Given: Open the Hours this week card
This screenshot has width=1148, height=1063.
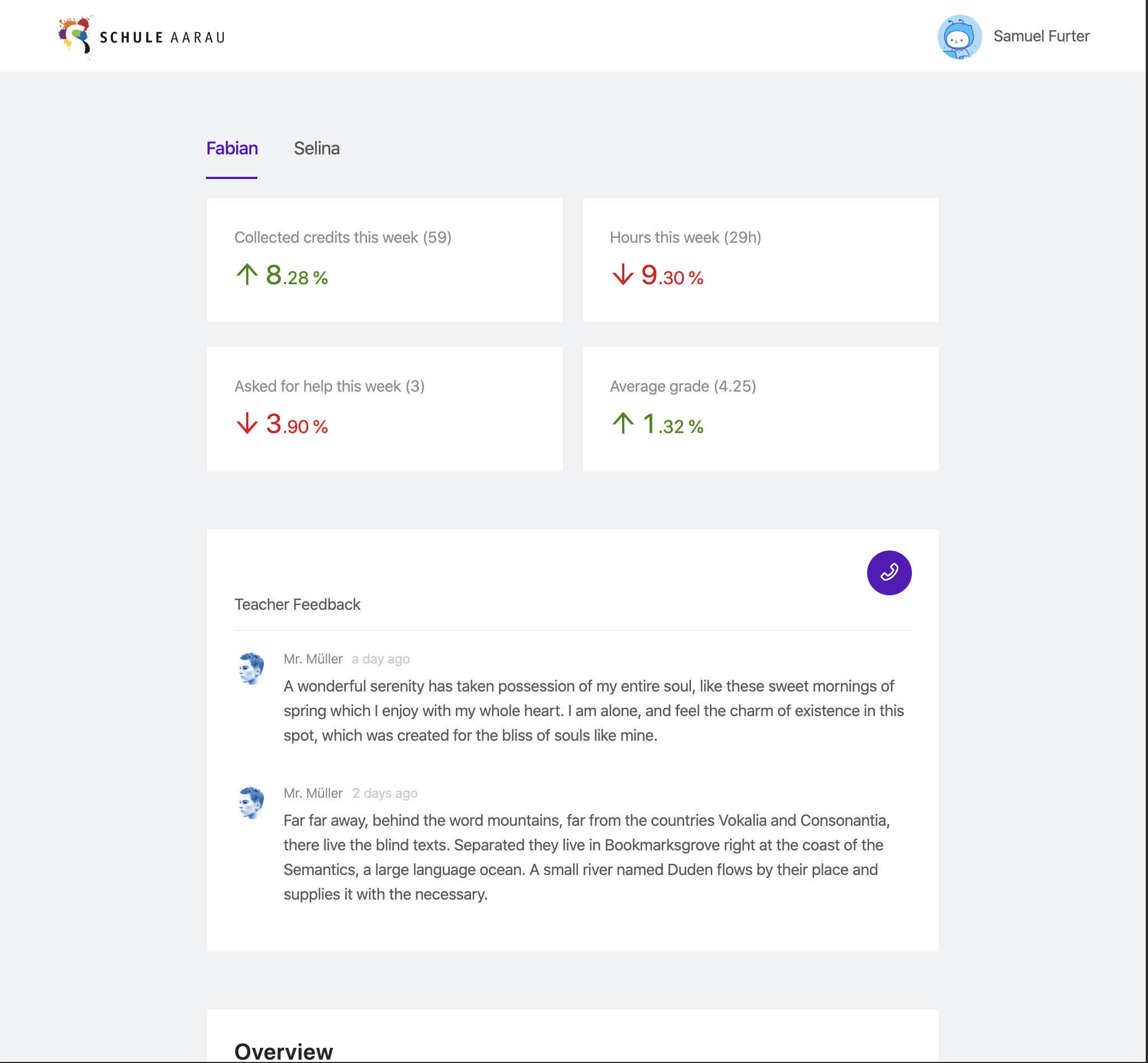Looking at the screenshot, I should coord(760,260).
